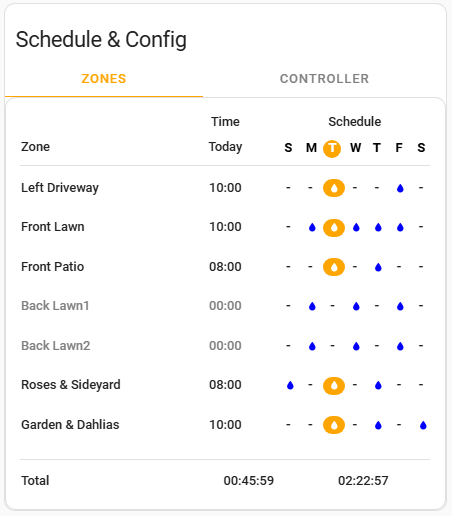Click the highlighted Tuesday day header
Viewport: 452px width, 516px height.
[332, 148]
